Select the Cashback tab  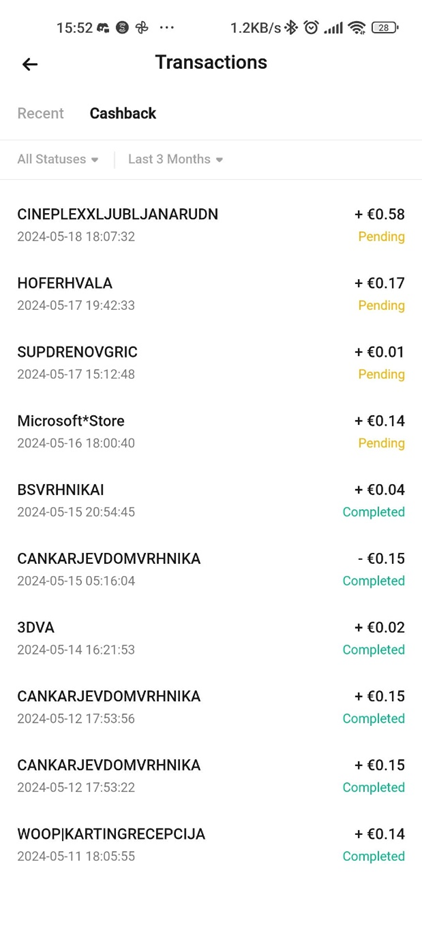click(123, 113)
